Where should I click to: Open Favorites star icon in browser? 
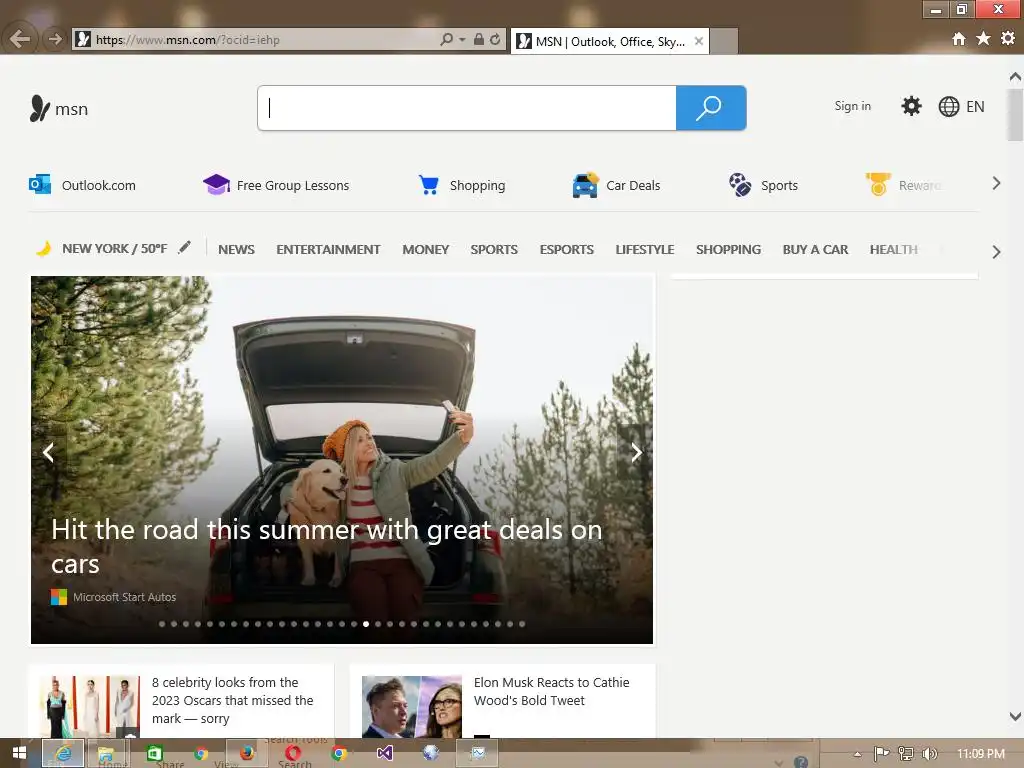(x=983, y=39)
